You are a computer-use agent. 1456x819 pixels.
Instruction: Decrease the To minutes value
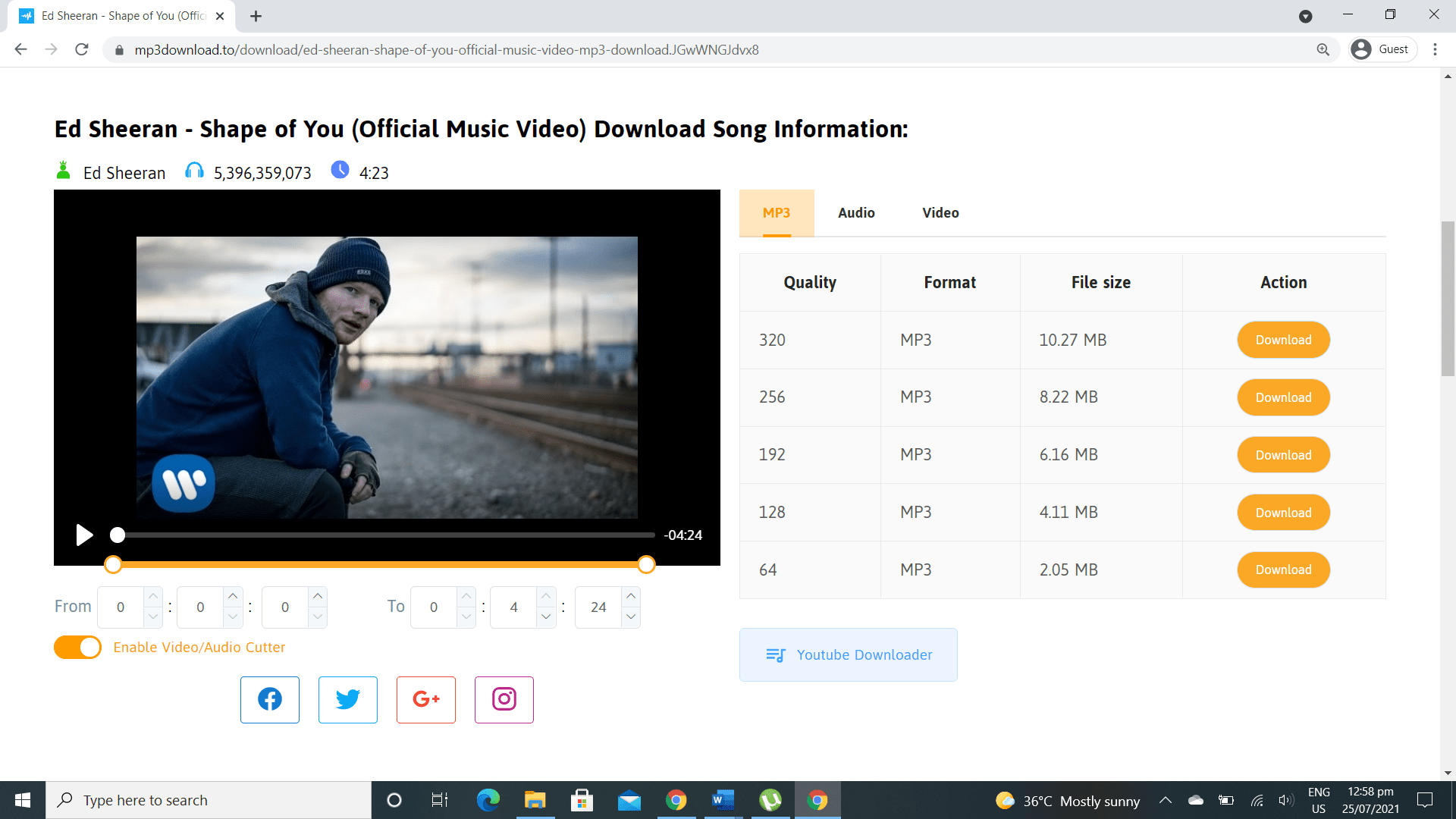pyautogui.click(x=546, y=617)
